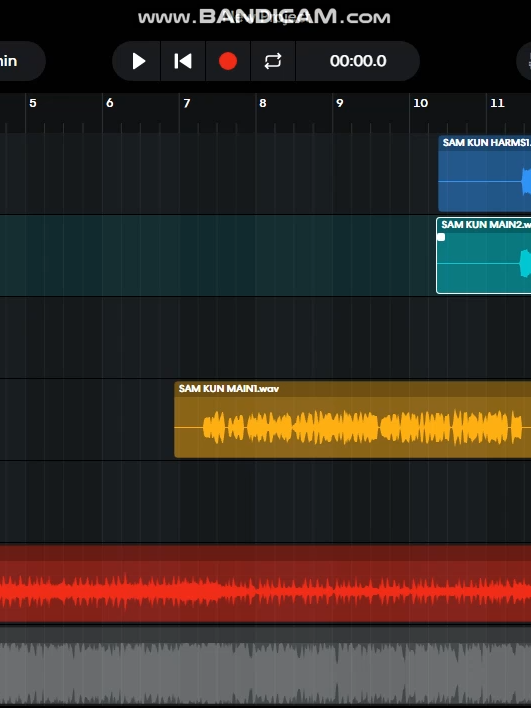Screen dimensions: 531x708
Task: Toggle the loop cycle button
Action: [x=273, y=61]
